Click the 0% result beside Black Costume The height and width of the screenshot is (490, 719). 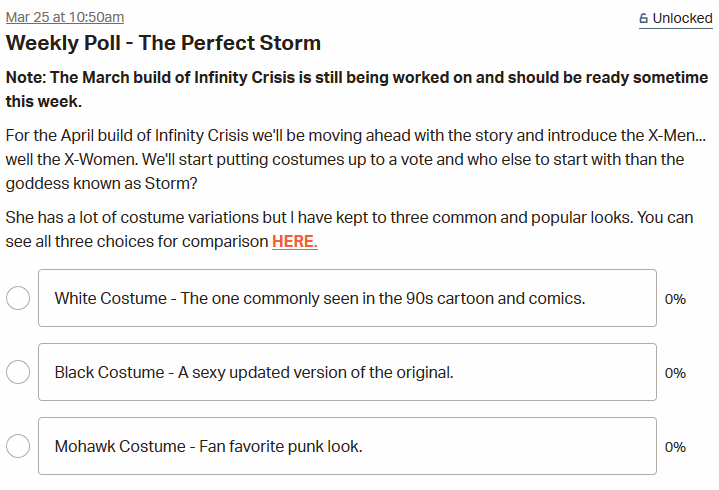(675, 373)
